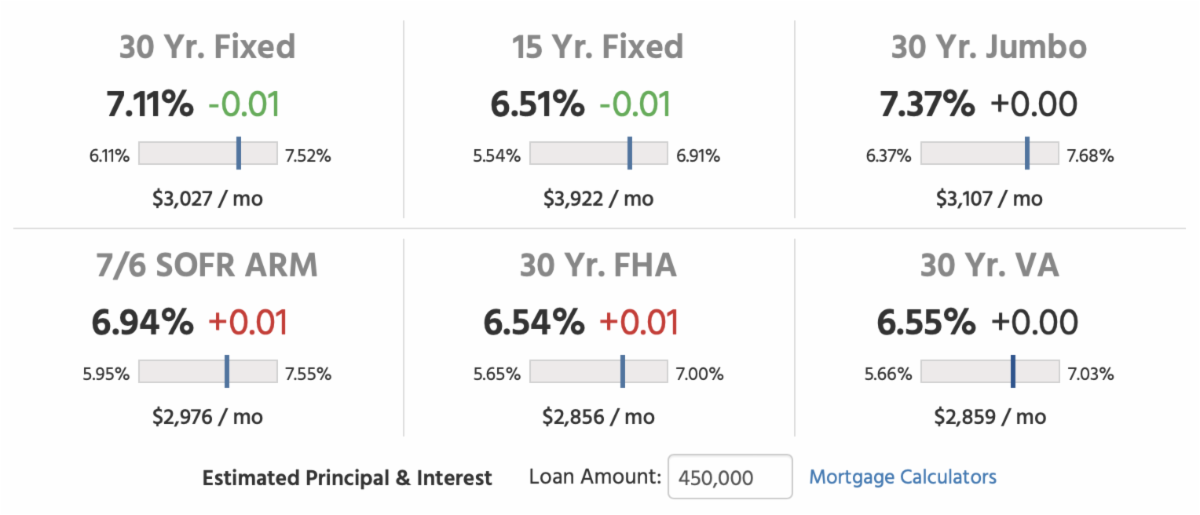Click the 7.37% Jumbo rate value
1200x515 pixels.
click(x=926, y=104)
